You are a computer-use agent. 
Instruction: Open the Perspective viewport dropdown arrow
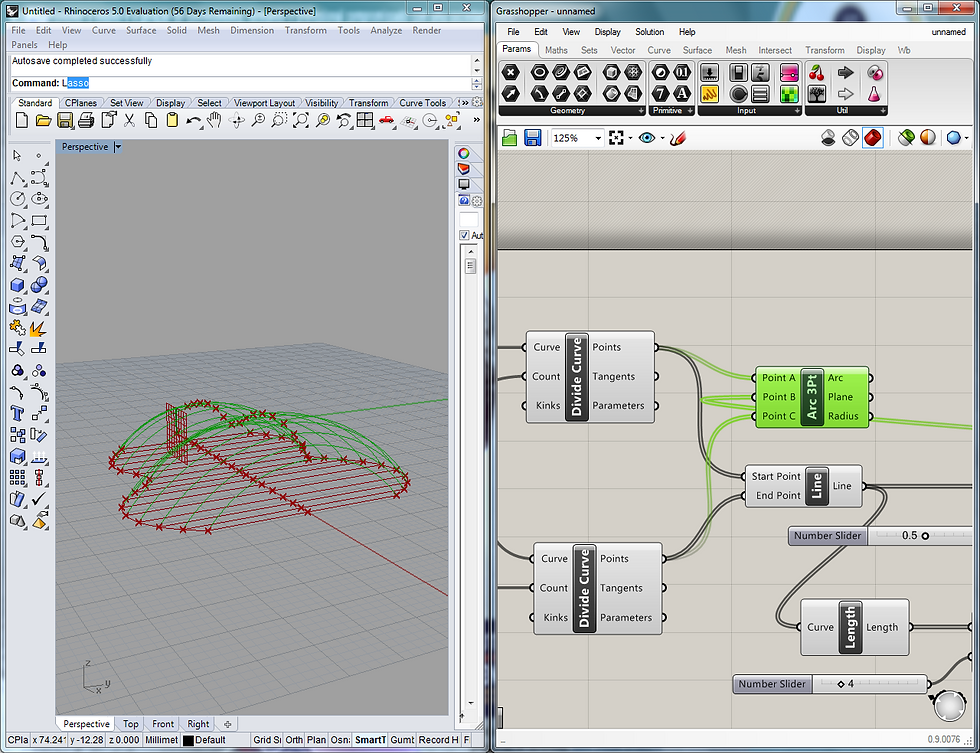118,147
